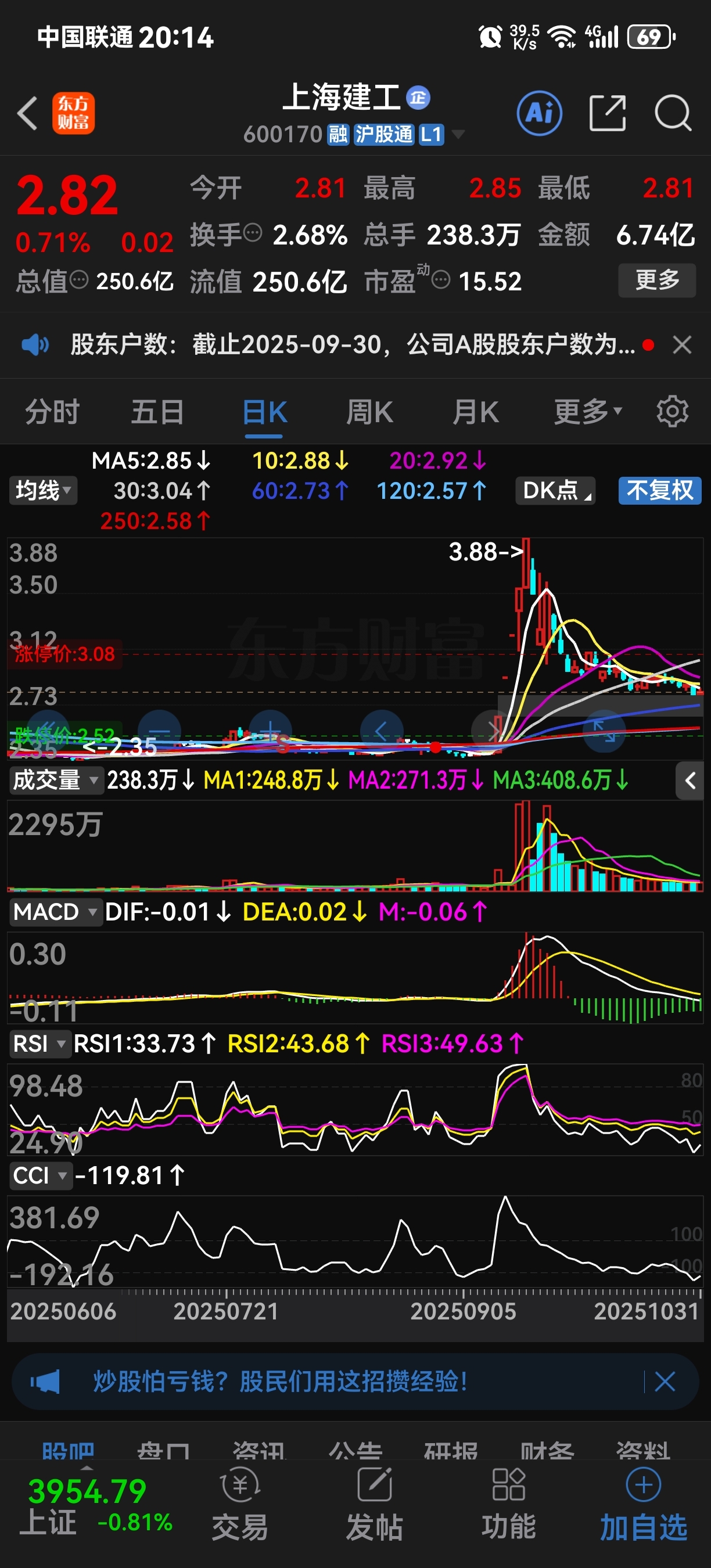711x1568 pixels.
Task: Open the 东方财富 logo icon
Action: point(73,113)
